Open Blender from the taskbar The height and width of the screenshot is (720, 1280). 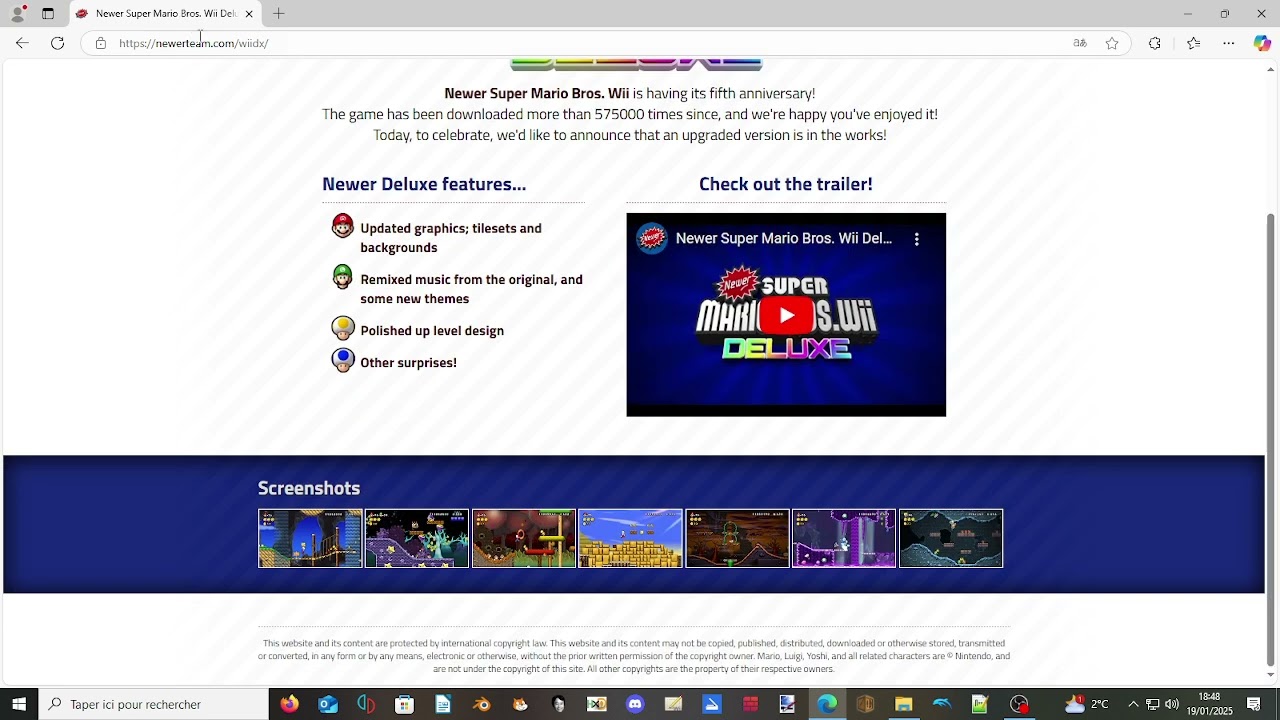(x=481, y=704)
